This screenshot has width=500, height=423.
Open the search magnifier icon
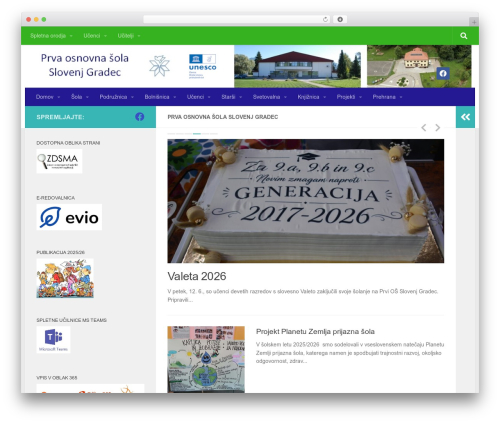(x=463, y=36)
